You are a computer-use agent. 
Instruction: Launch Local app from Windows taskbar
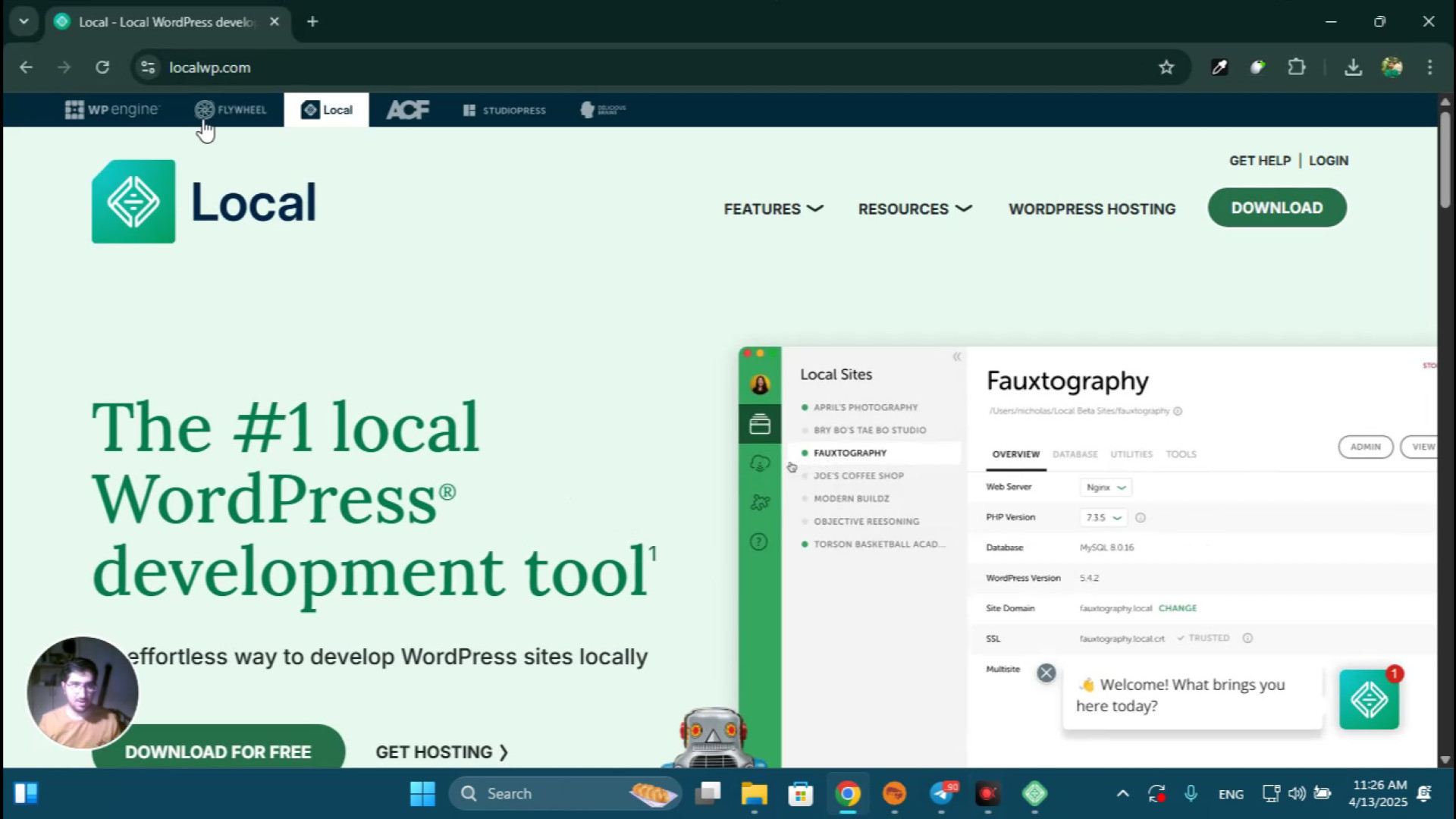(x=1034, y=794)
